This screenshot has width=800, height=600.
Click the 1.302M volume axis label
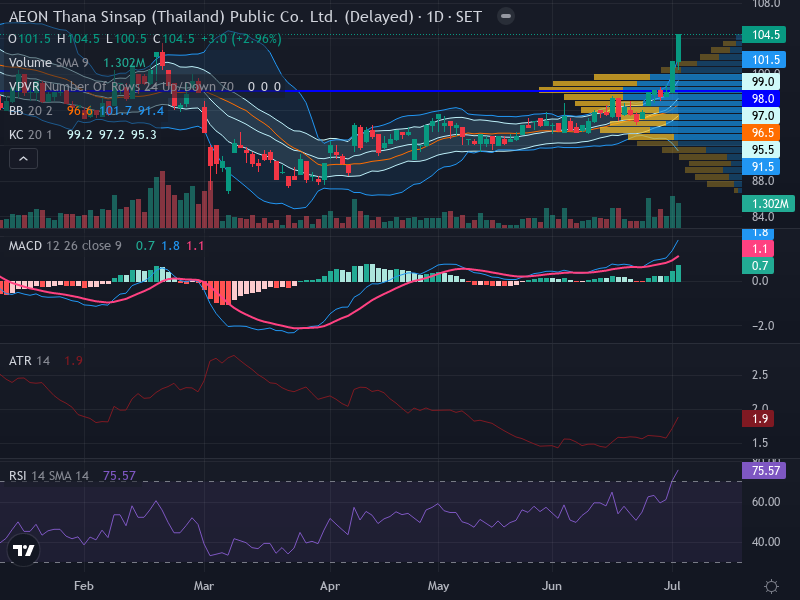tap(768, 204)
